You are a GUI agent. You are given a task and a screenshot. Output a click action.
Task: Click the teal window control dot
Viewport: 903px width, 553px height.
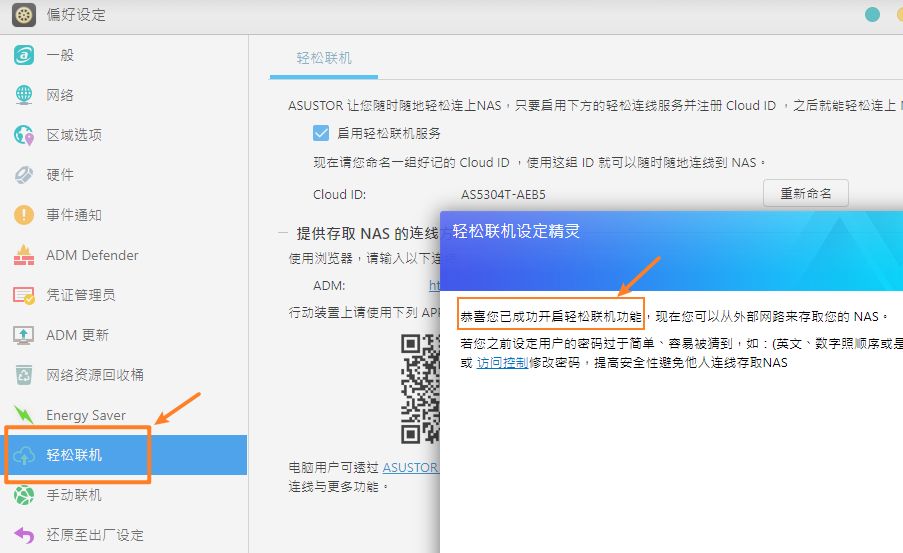click(x=872, y=15)
